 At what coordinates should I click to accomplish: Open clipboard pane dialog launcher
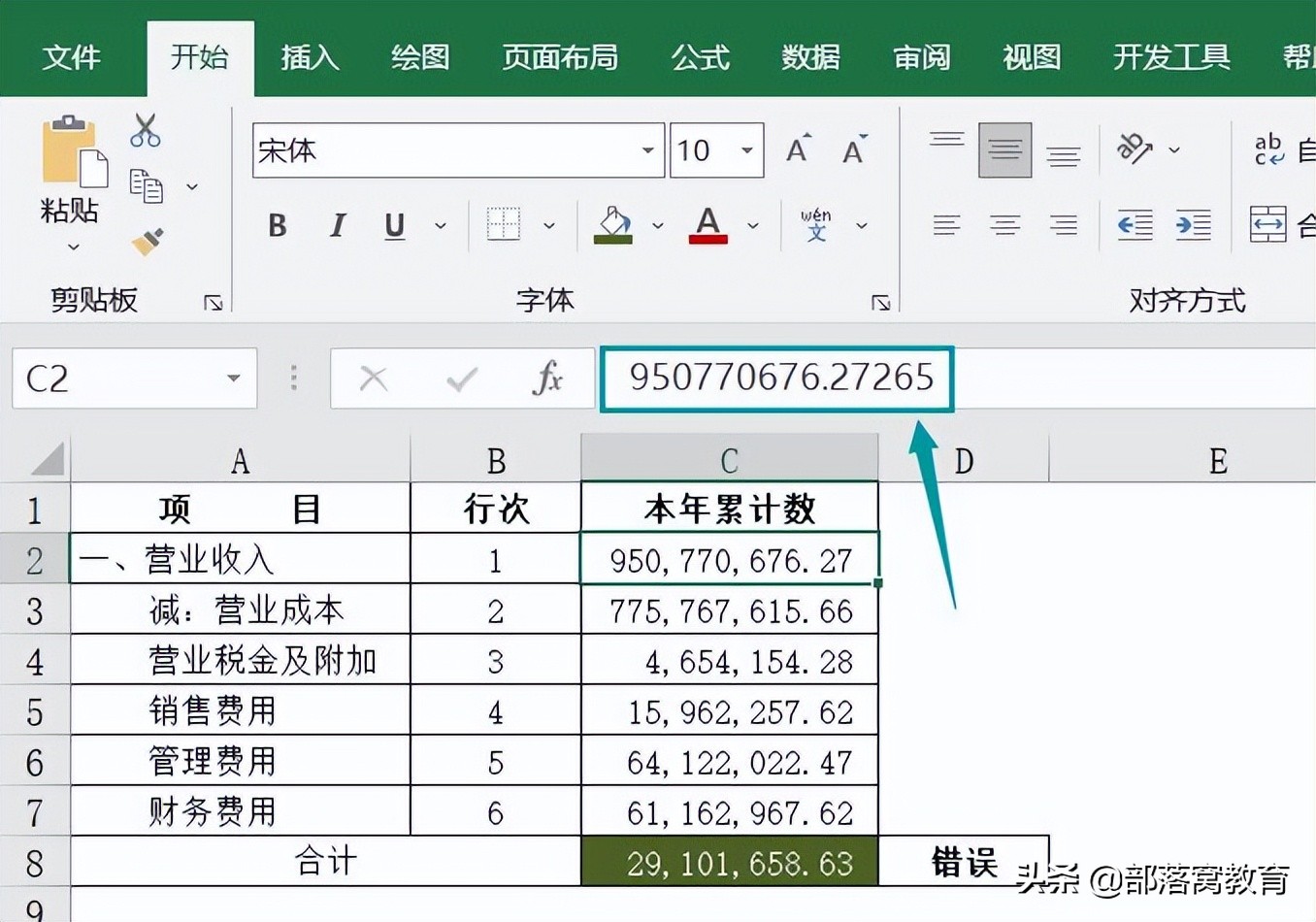214,304
